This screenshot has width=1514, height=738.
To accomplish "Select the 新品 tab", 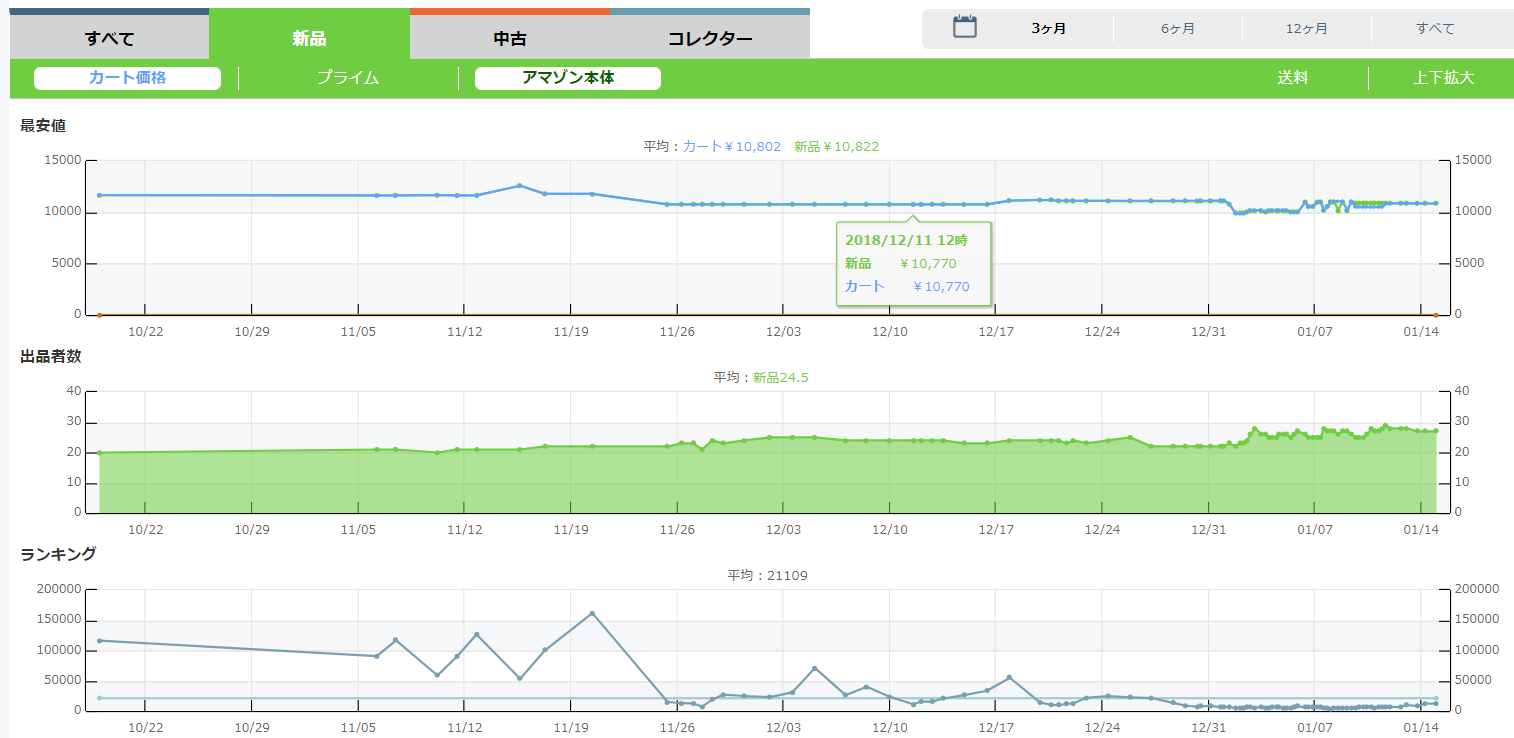I will coord(309,39).
